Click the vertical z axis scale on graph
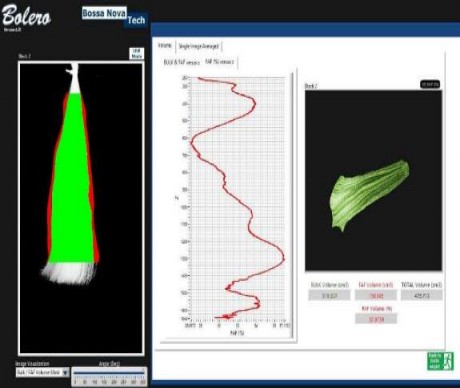This screenshot has height=388, width=460. pos(185,198)
